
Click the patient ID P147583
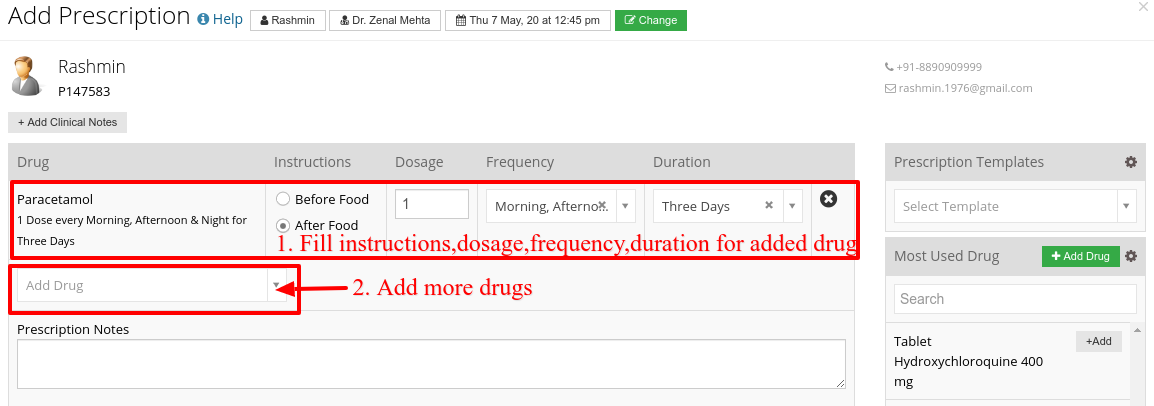click(84, 92)
